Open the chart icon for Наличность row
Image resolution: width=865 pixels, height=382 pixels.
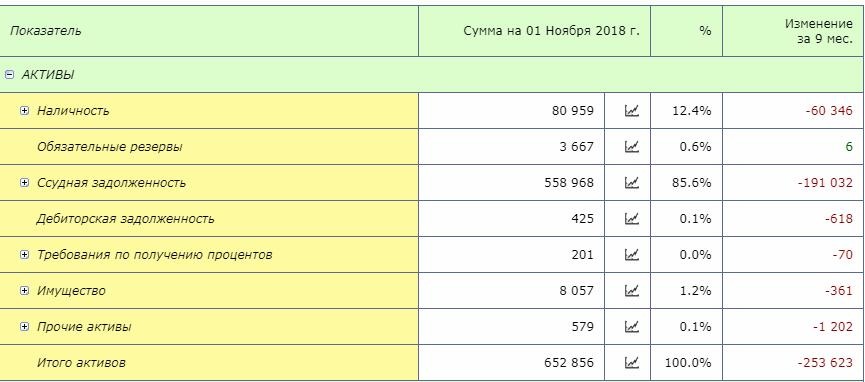pos(631,111)
